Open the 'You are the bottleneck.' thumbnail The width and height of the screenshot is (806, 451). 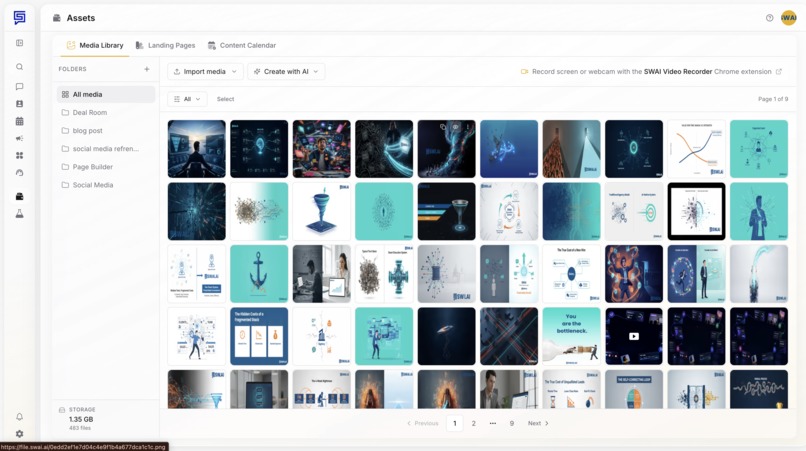[572, 336]
